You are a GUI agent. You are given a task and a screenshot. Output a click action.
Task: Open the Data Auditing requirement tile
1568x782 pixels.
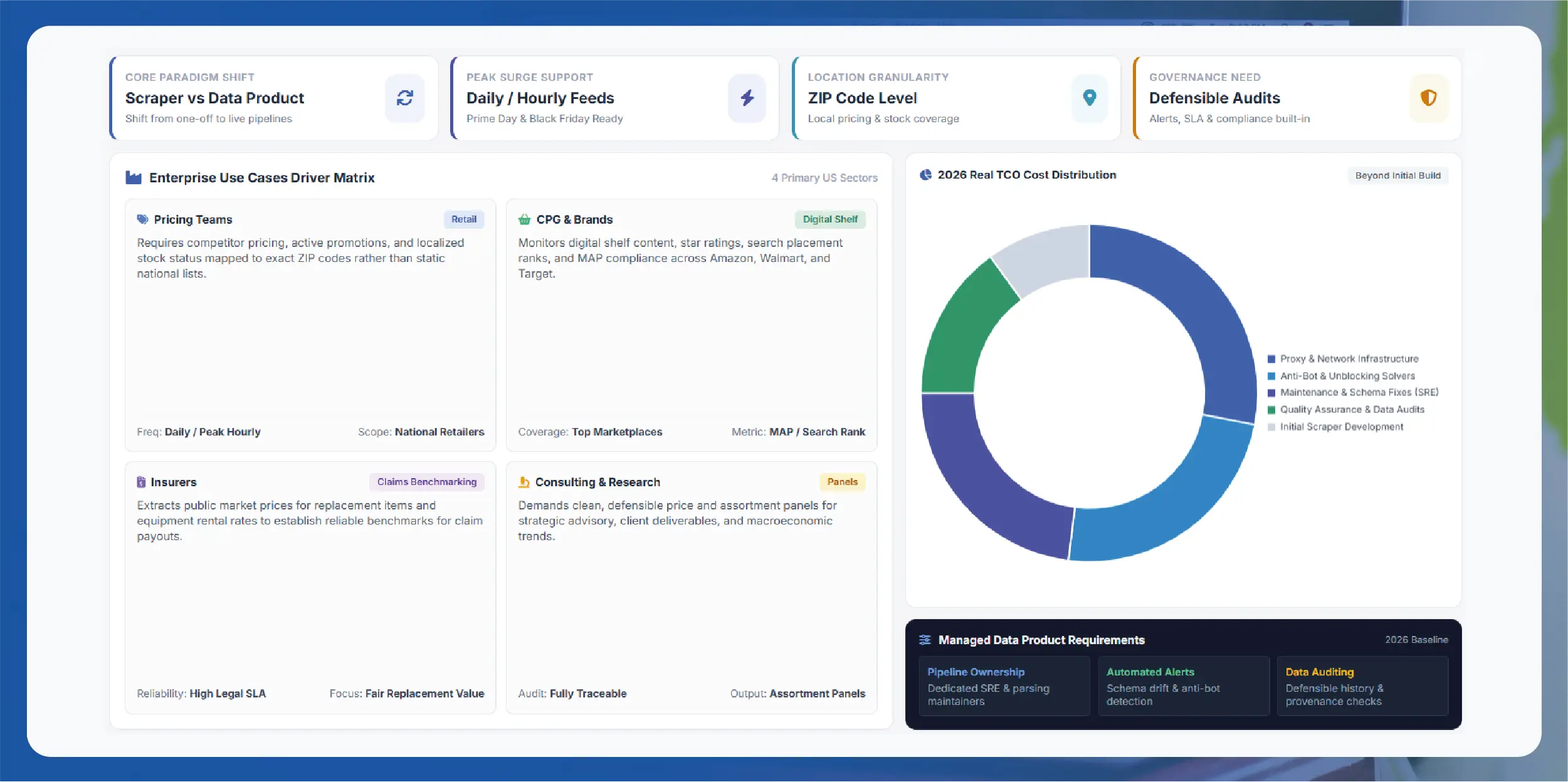[1362, 686]
